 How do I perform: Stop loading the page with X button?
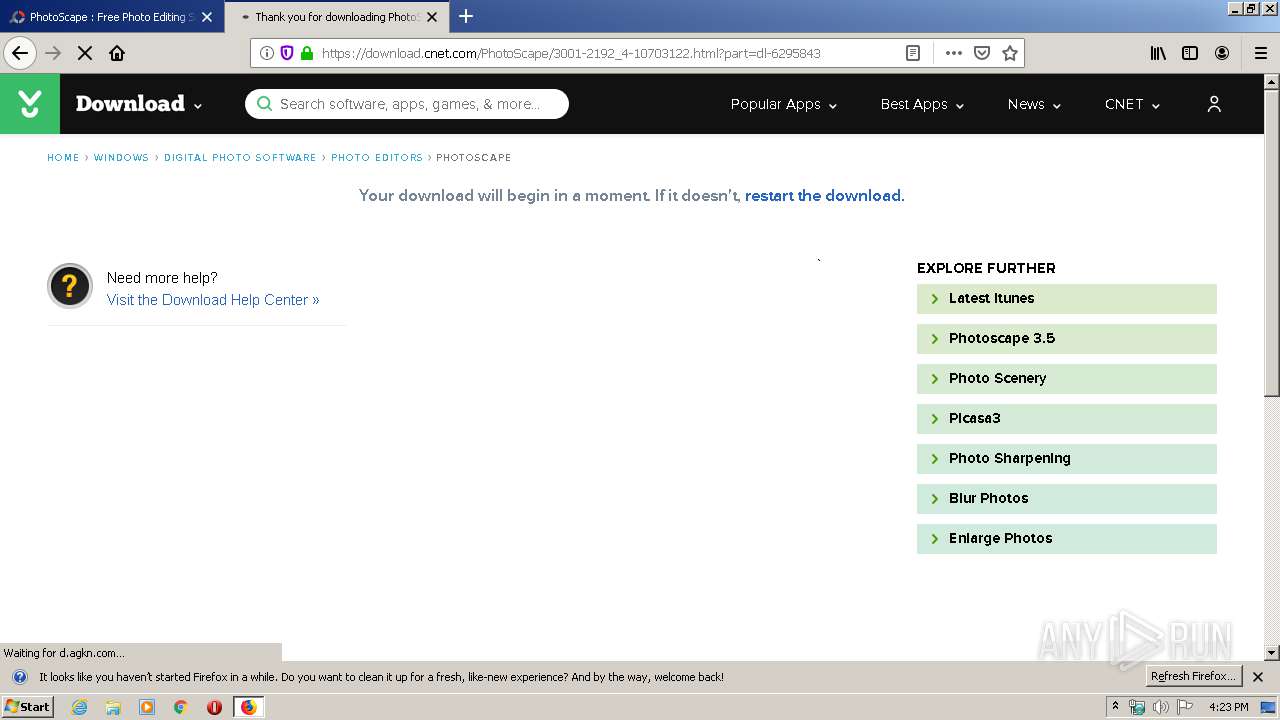pos(85,53)
